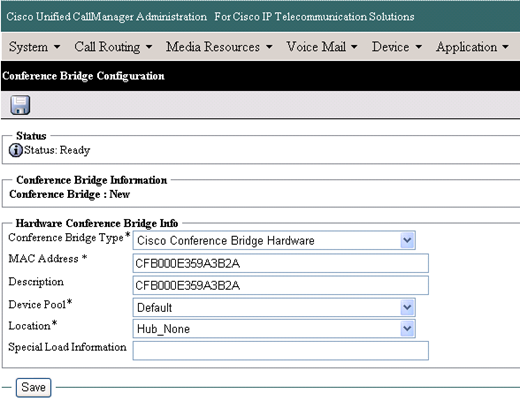Click into the Description field
This screenshot has width=520, height=401.
pos(281,285)
